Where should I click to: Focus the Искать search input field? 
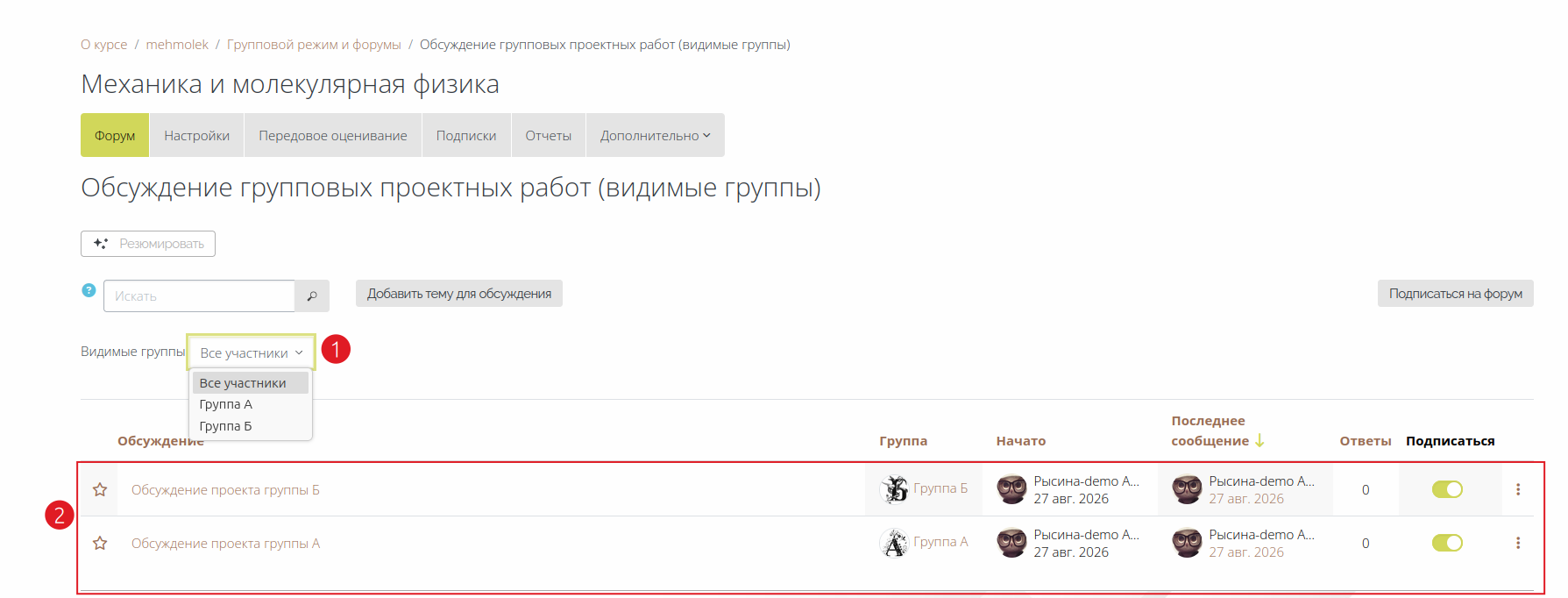tap(199, 296)
